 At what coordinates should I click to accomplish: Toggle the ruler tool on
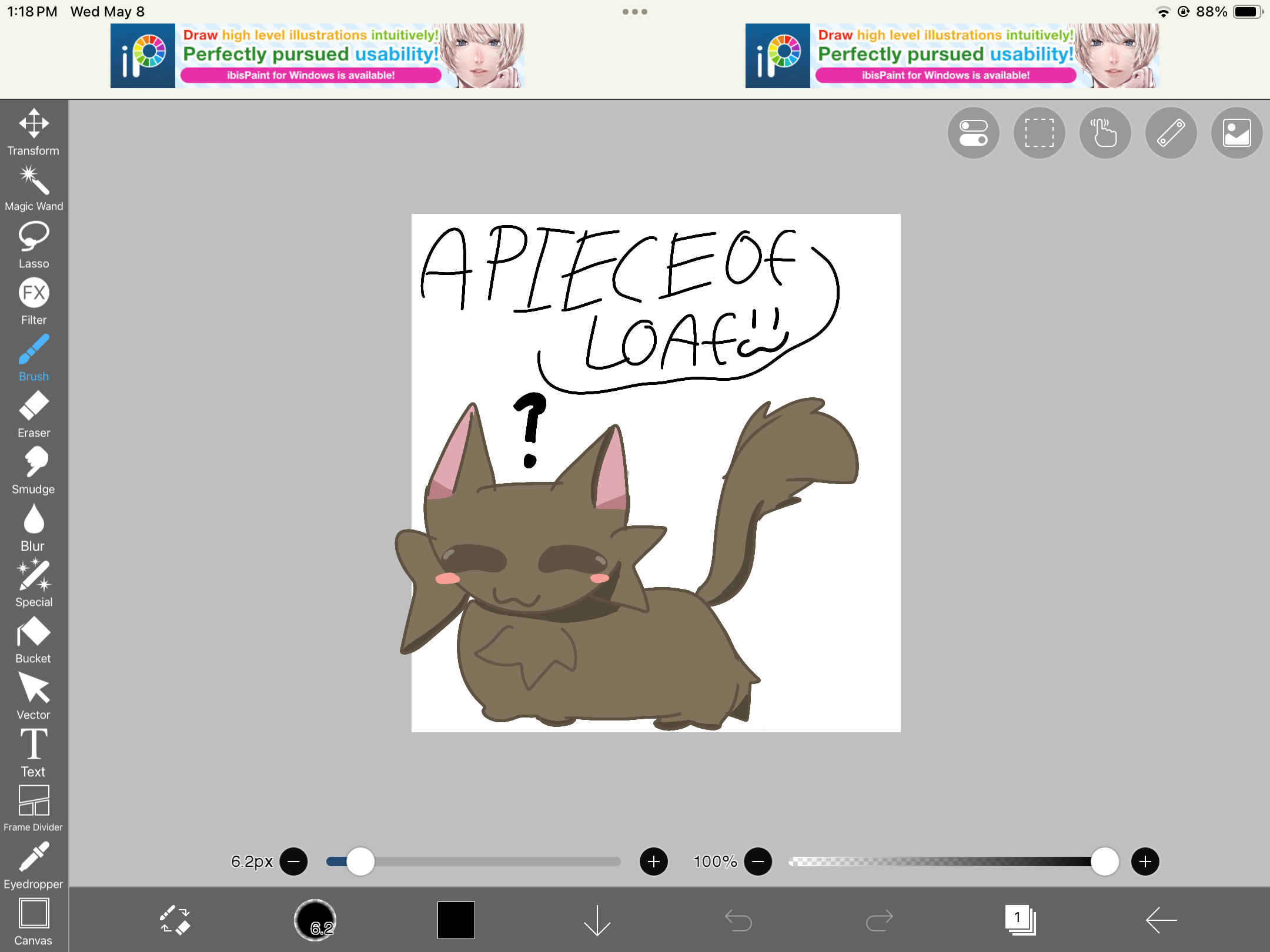1171,133
